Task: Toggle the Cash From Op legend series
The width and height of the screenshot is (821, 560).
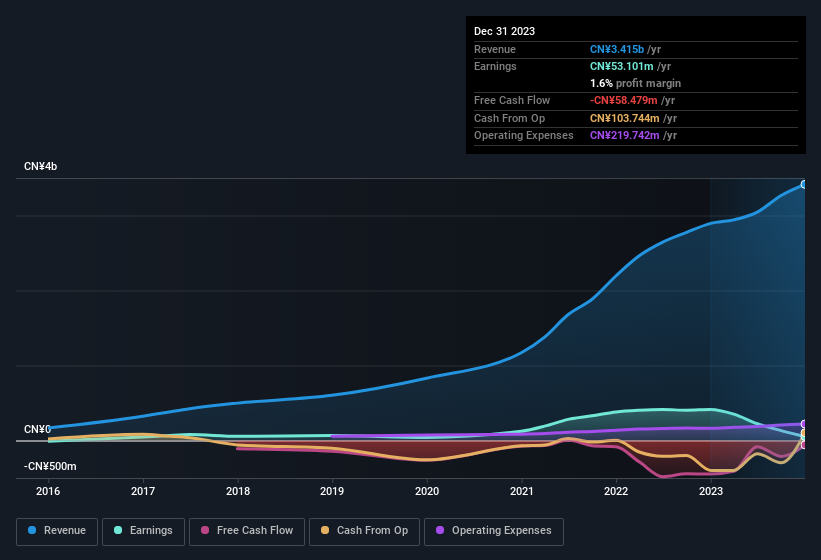Action: point(364,531)
